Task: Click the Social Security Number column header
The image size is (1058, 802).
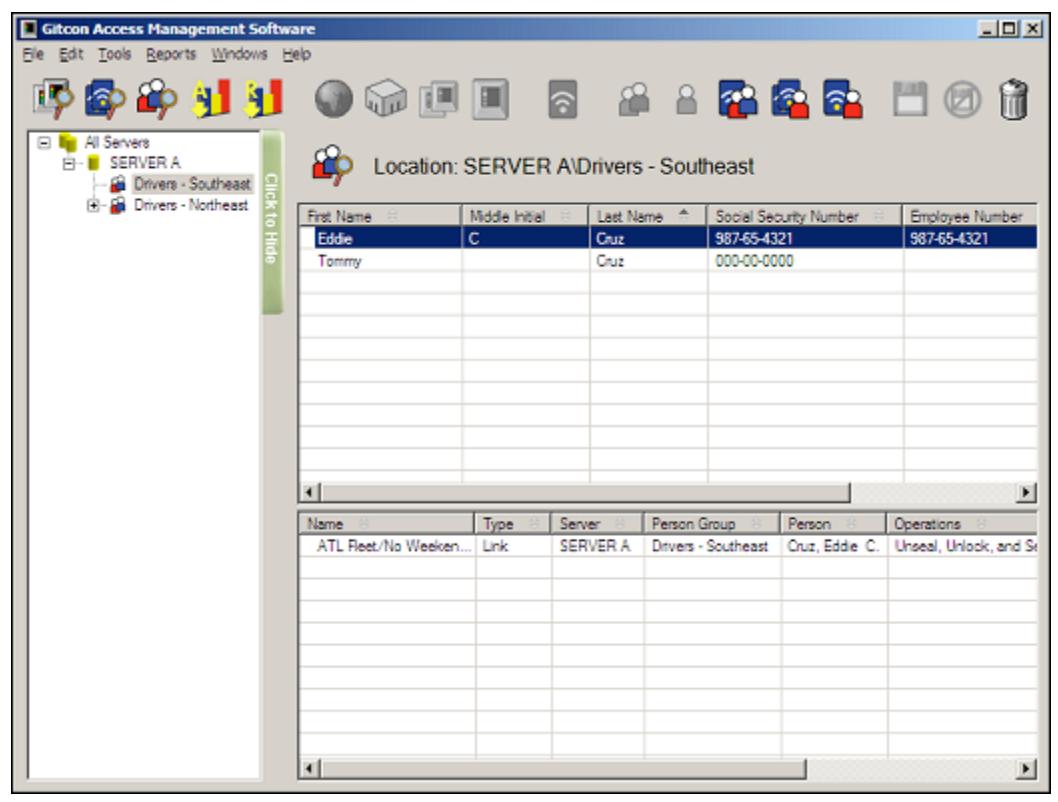Action: [x=804, y=216]
